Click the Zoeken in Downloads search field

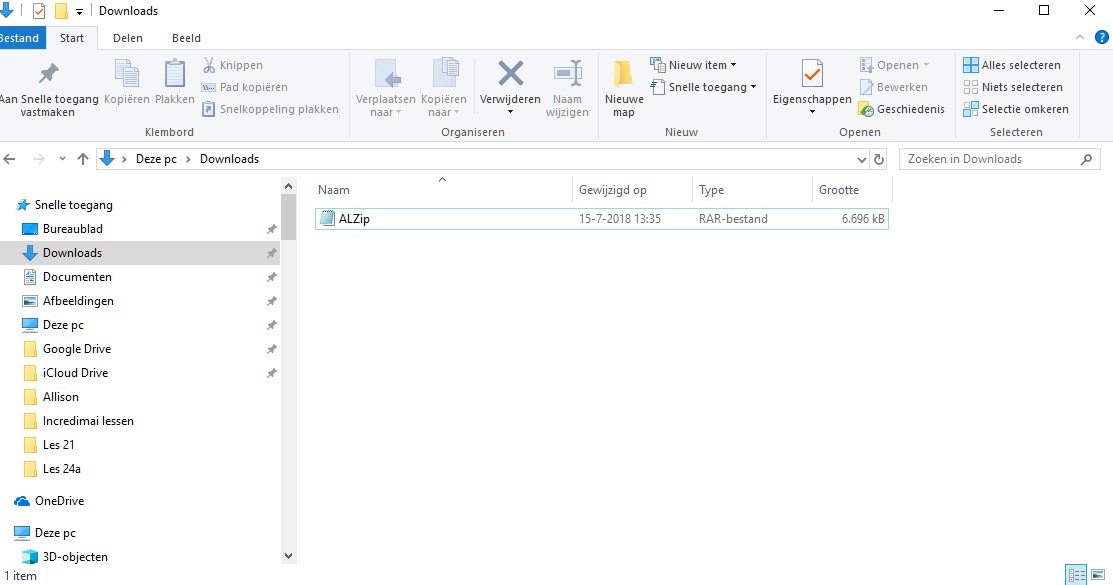[992, 159]
